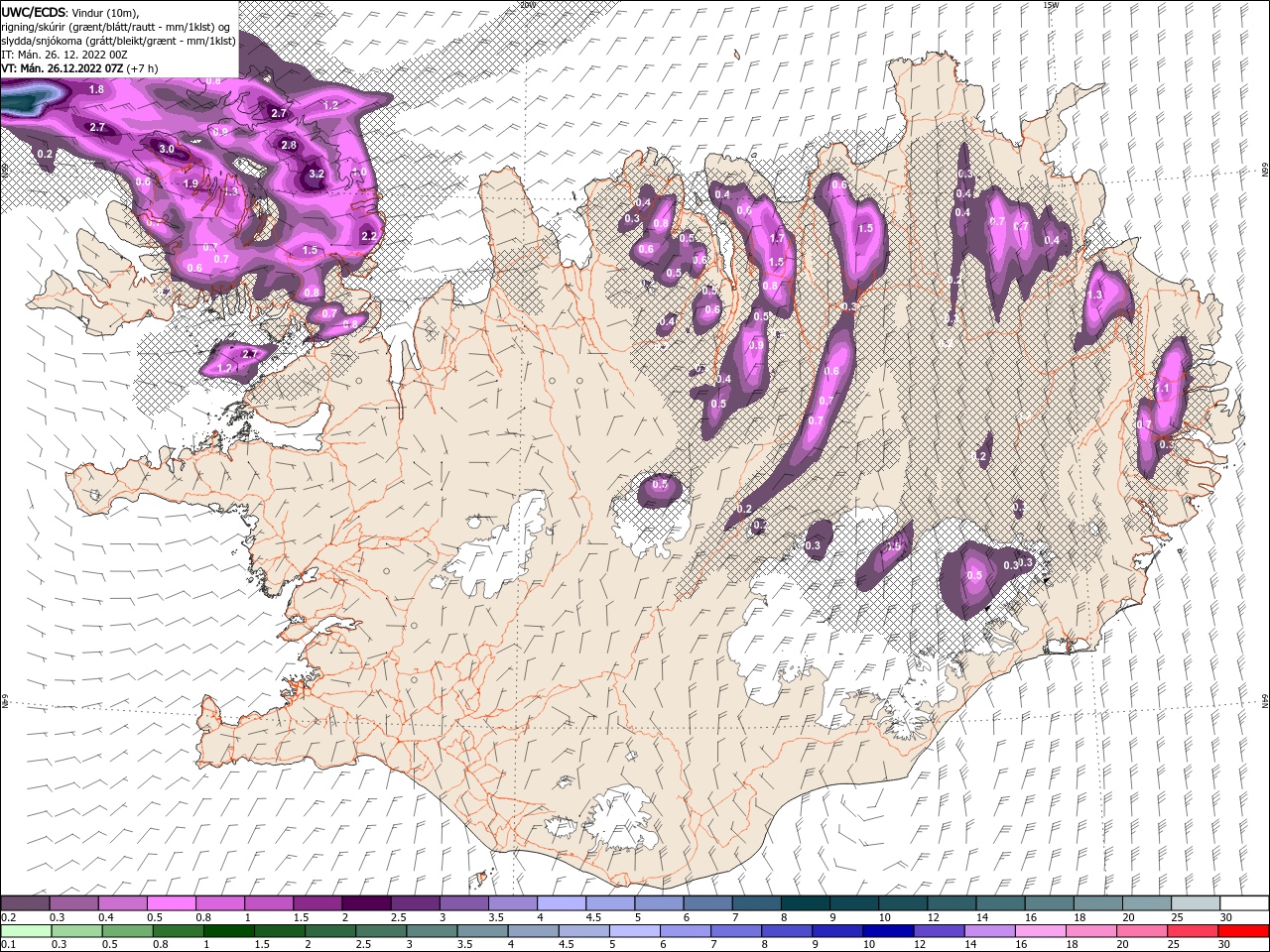Click the '1.9' precipitation value on the map
The height and width of the screenshot is (952, 1270).
click(190, 183)
